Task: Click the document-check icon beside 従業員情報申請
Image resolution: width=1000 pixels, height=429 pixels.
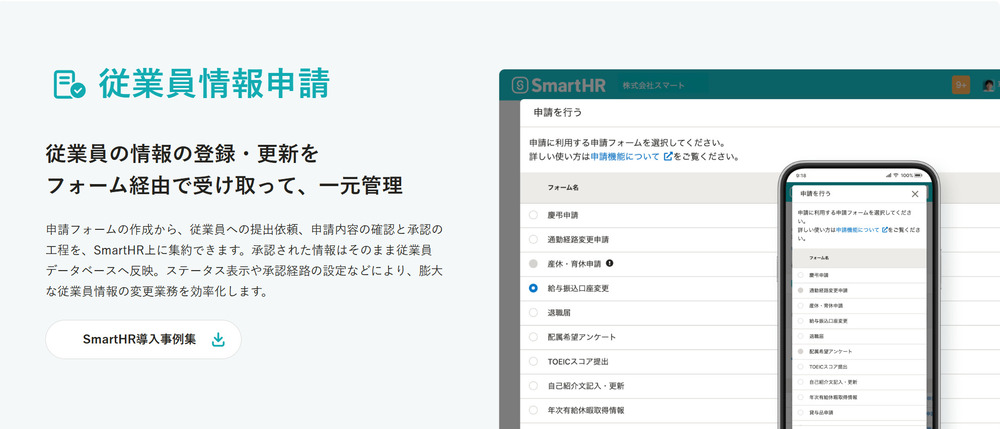Action: pyautogui.click(x=70, y=84)
